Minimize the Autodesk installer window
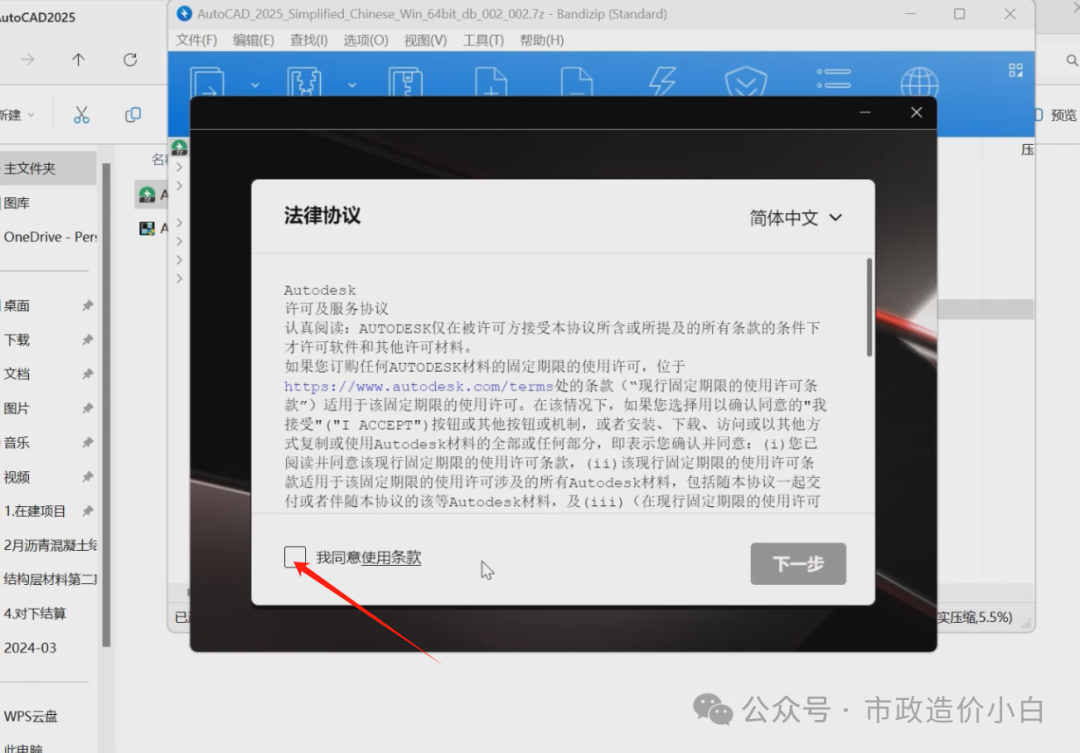The height and width of the screenshot is (753, 1080). (x=865, y=112)
